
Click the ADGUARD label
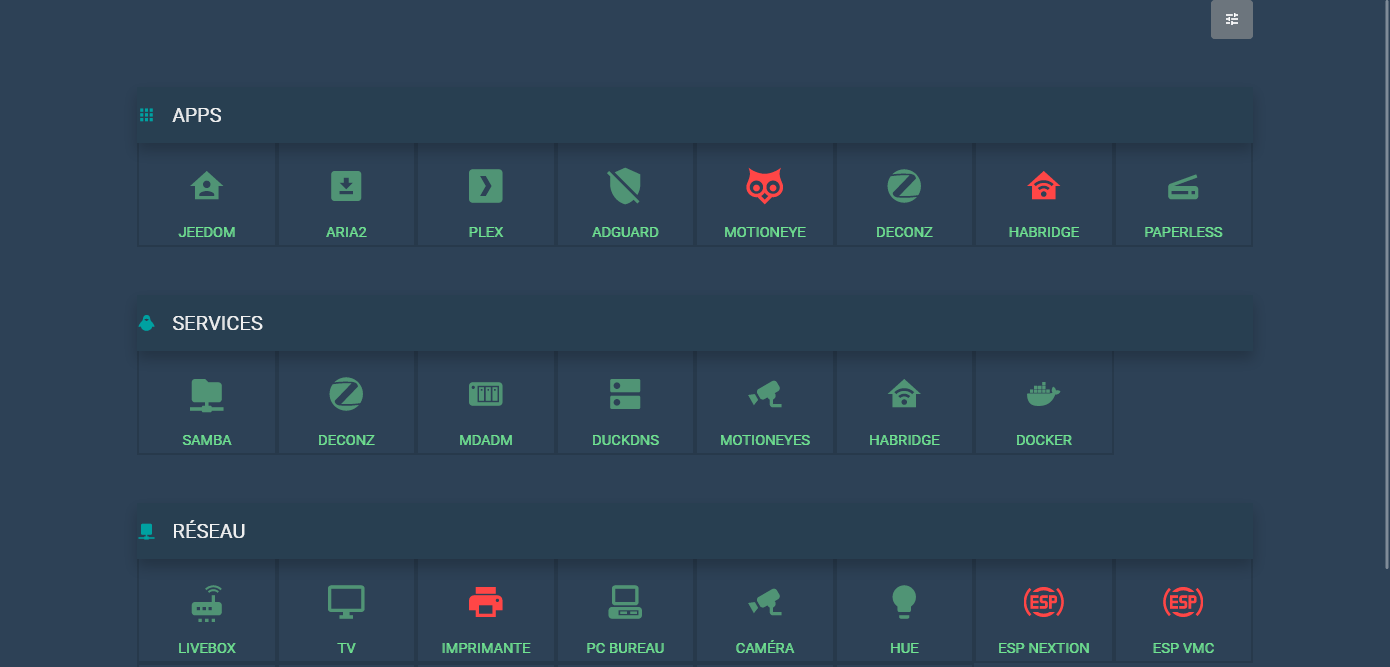coord(625,232)
